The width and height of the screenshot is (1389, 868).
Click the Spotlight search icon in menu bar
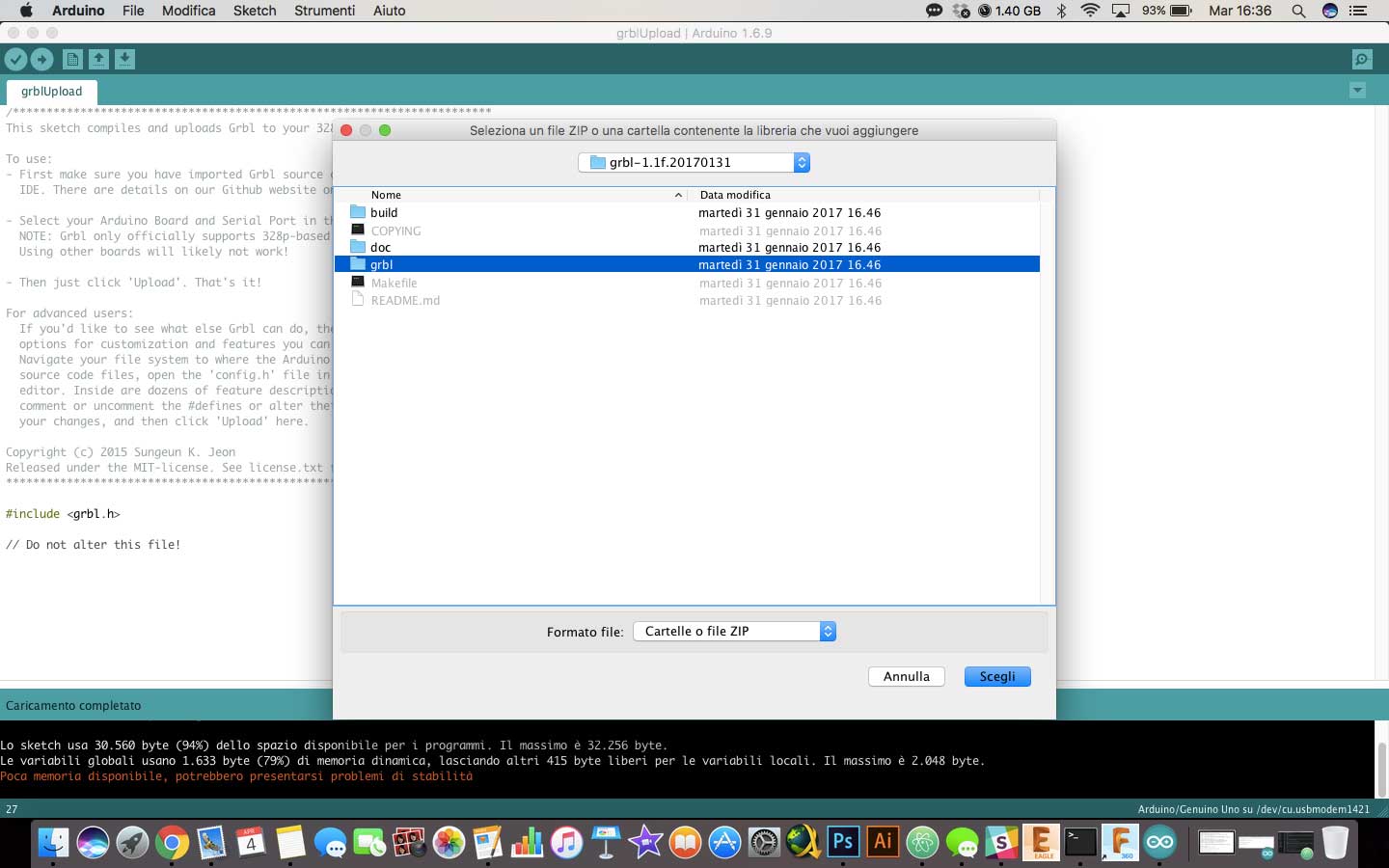click(1298, 11)
